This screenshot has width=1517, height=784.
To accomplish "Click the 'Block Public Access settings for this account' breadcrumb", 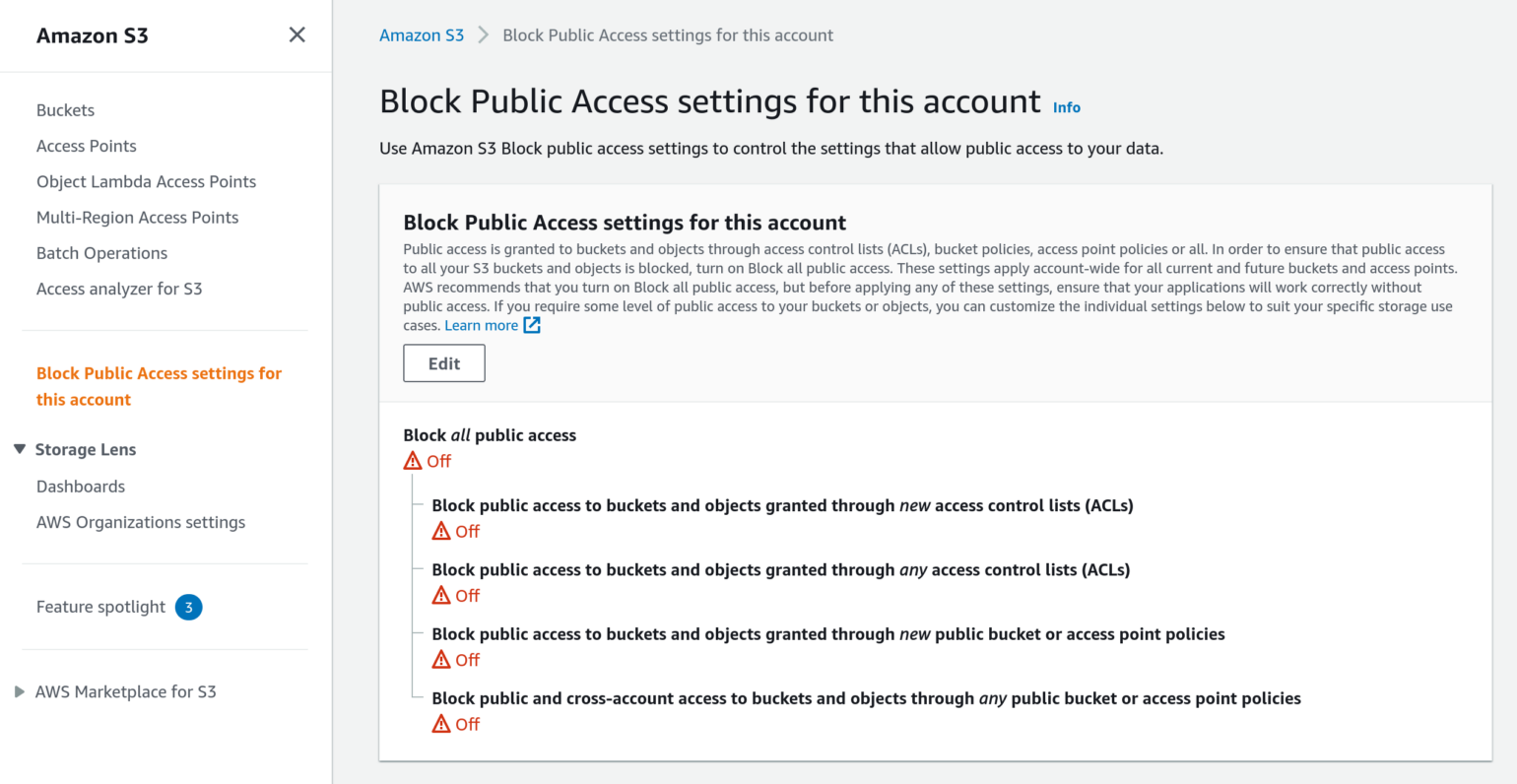I will [668, 35].
